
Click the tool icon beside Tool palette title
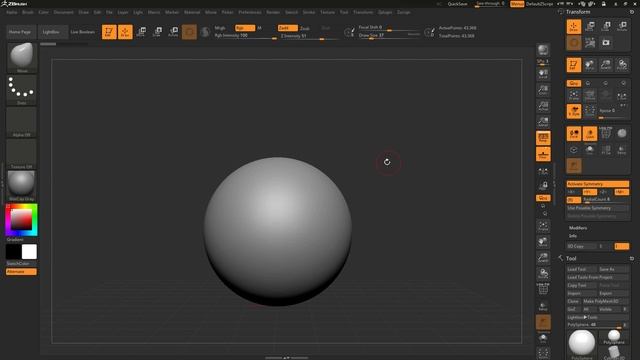pos(561,258)
